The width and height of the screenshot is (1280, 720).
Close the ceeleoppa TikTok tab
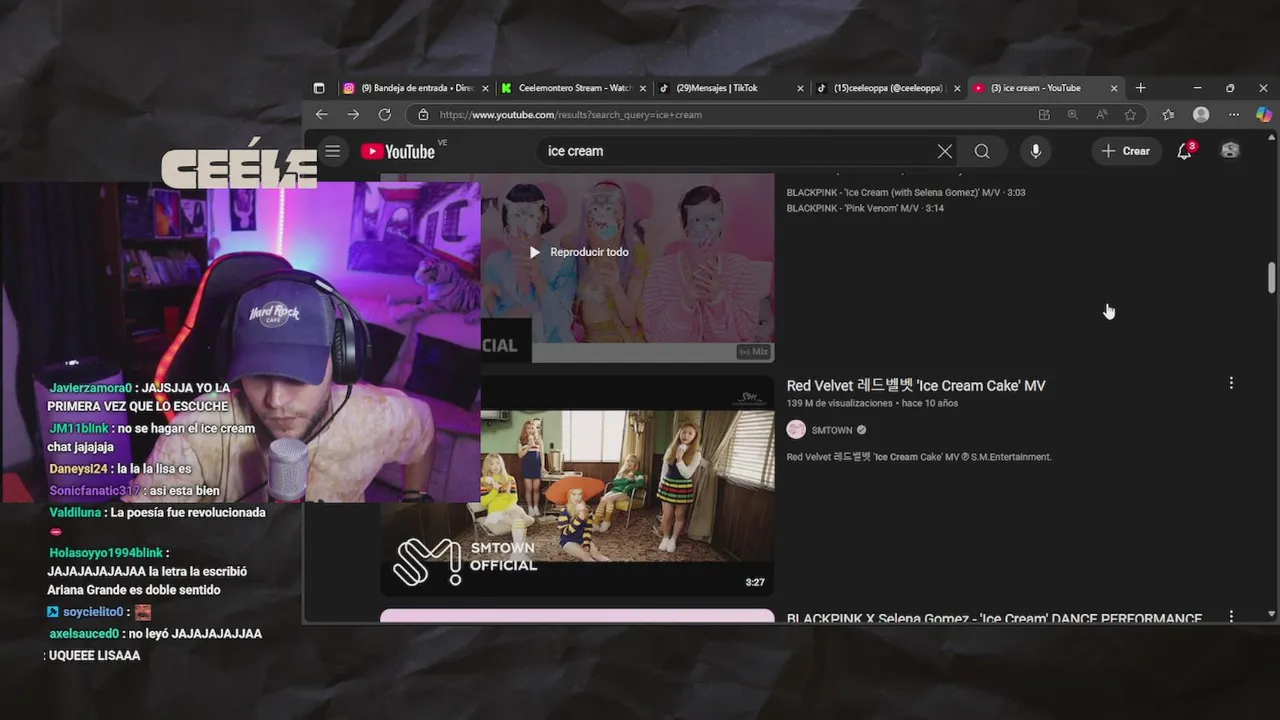957,88
